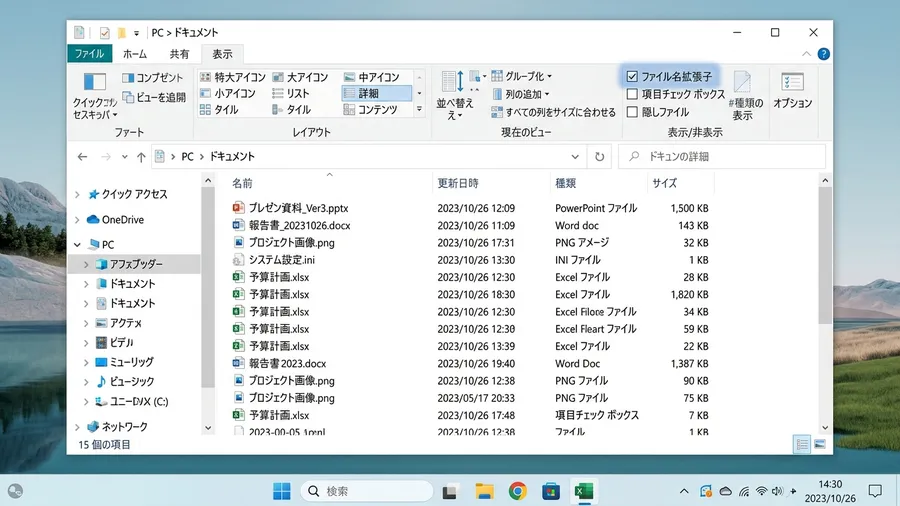This screenshot has width=900, height=506.
Task: Expand the layout gallery more arrow
Action: coord(420,109)
